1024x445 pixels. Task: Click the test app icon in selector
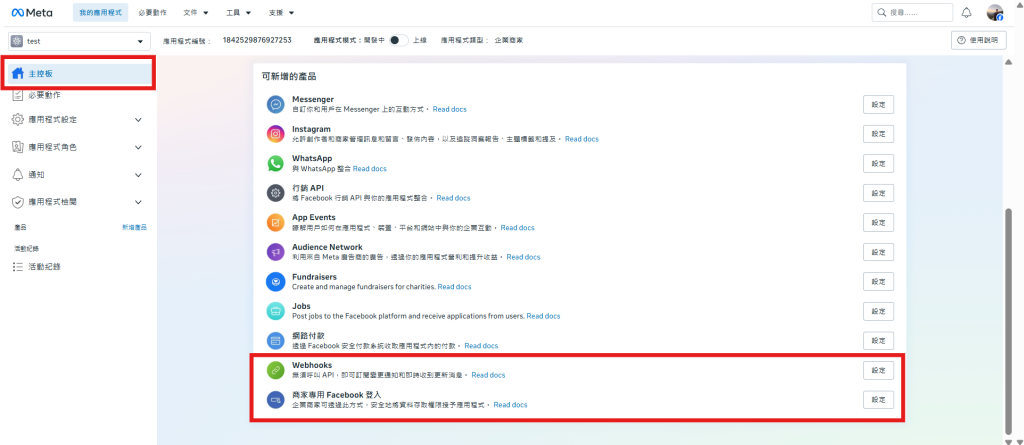coord(17,41)
